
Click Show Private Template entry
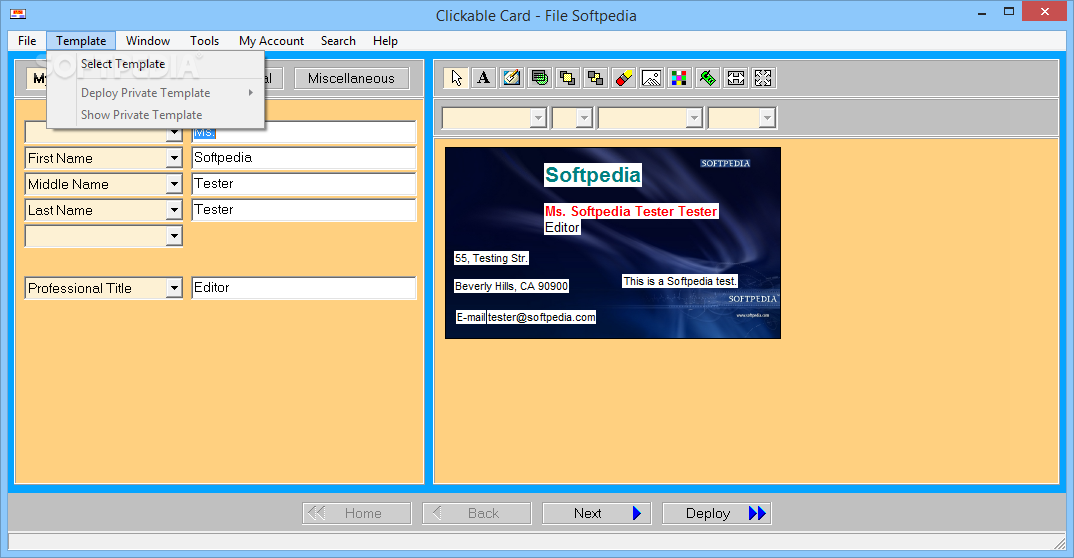155,115
